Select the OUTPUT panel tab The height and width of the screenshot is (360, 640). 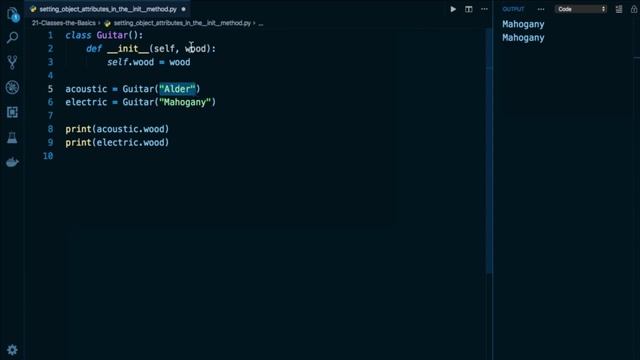click(513, 9)
